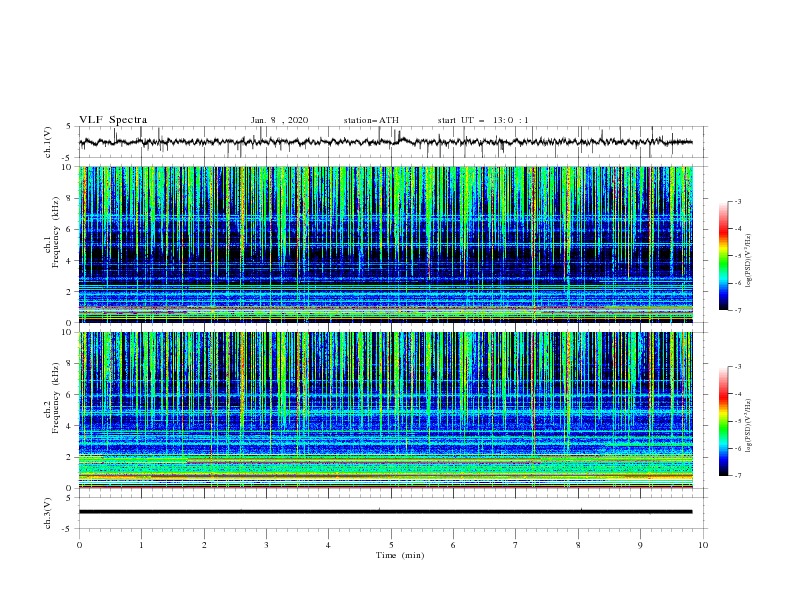Image resolution: width=792 pixels, height=612 pixels.
Task: Click the ch.1 PSD color scale bar
Action: tap(724, 256)
